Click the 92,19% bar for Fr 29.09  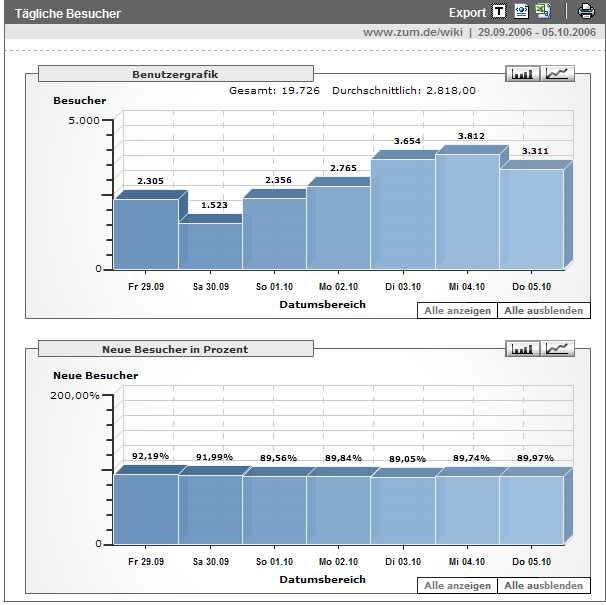coord(146,509)
